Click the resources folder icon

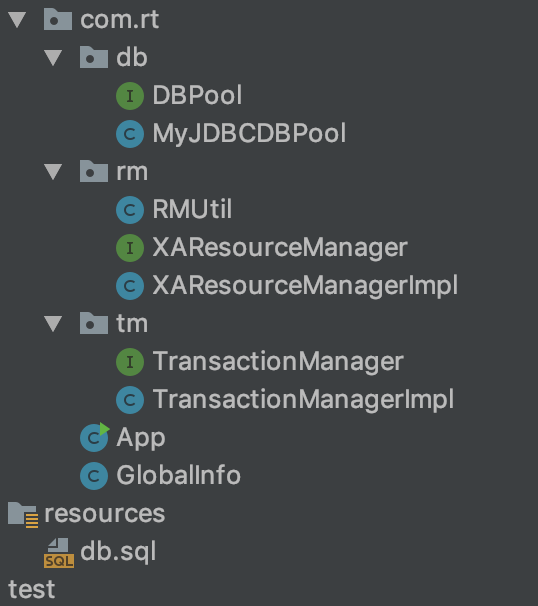(x=23, y=515)
